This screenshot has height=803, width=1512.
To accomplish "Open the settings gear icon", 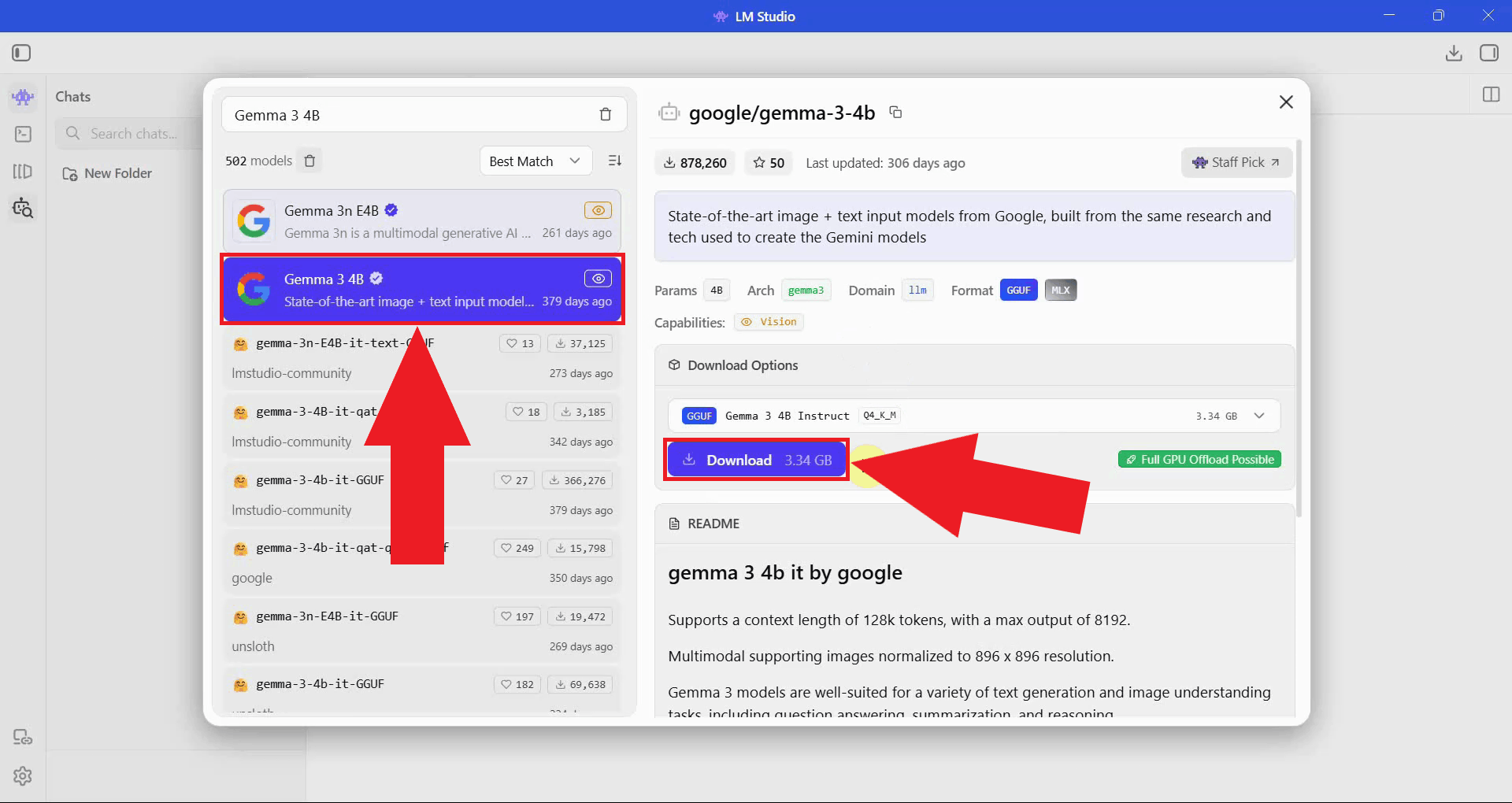I will [23, 776].
